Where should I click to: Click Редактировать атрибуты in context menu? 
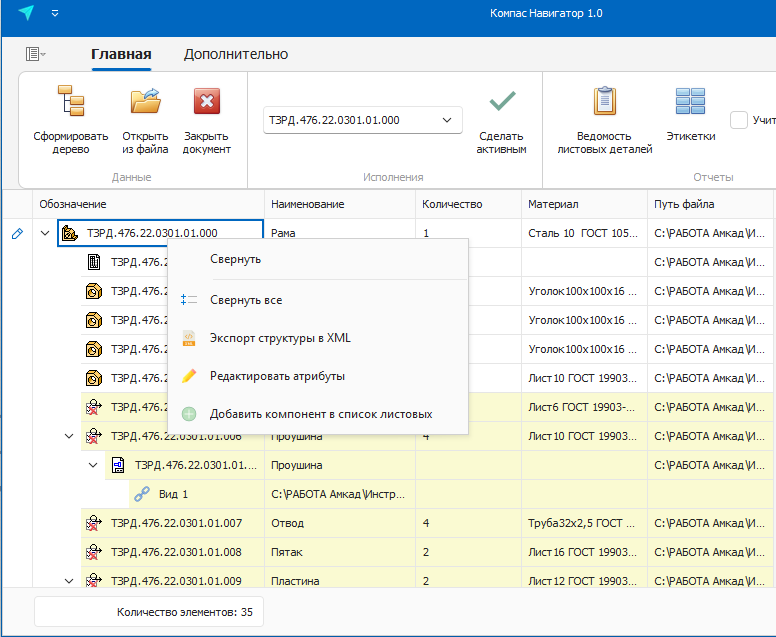(277, 376)
